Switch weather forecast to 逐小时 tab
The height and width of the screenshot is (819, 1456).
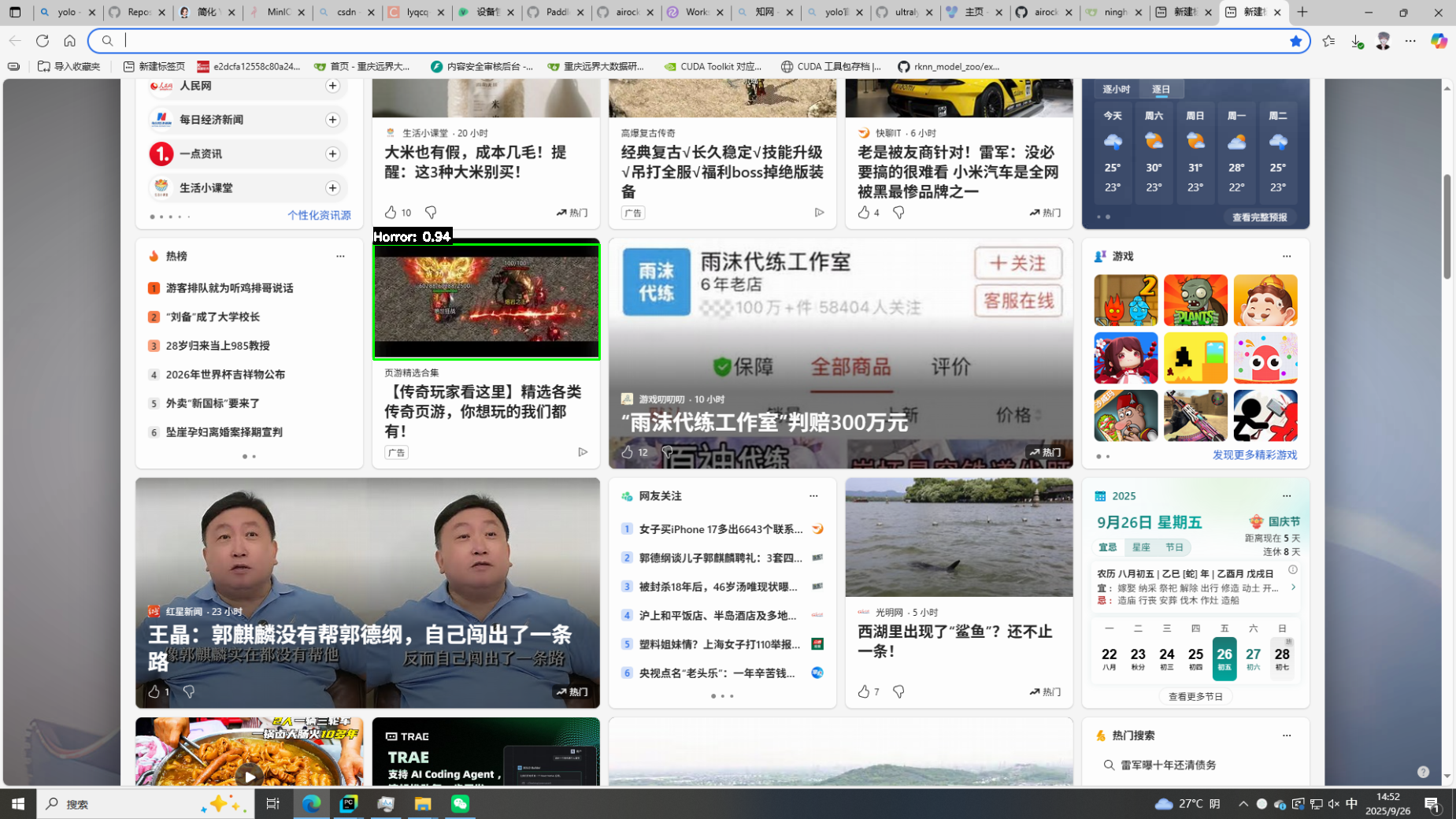(x=1116, y=89)
